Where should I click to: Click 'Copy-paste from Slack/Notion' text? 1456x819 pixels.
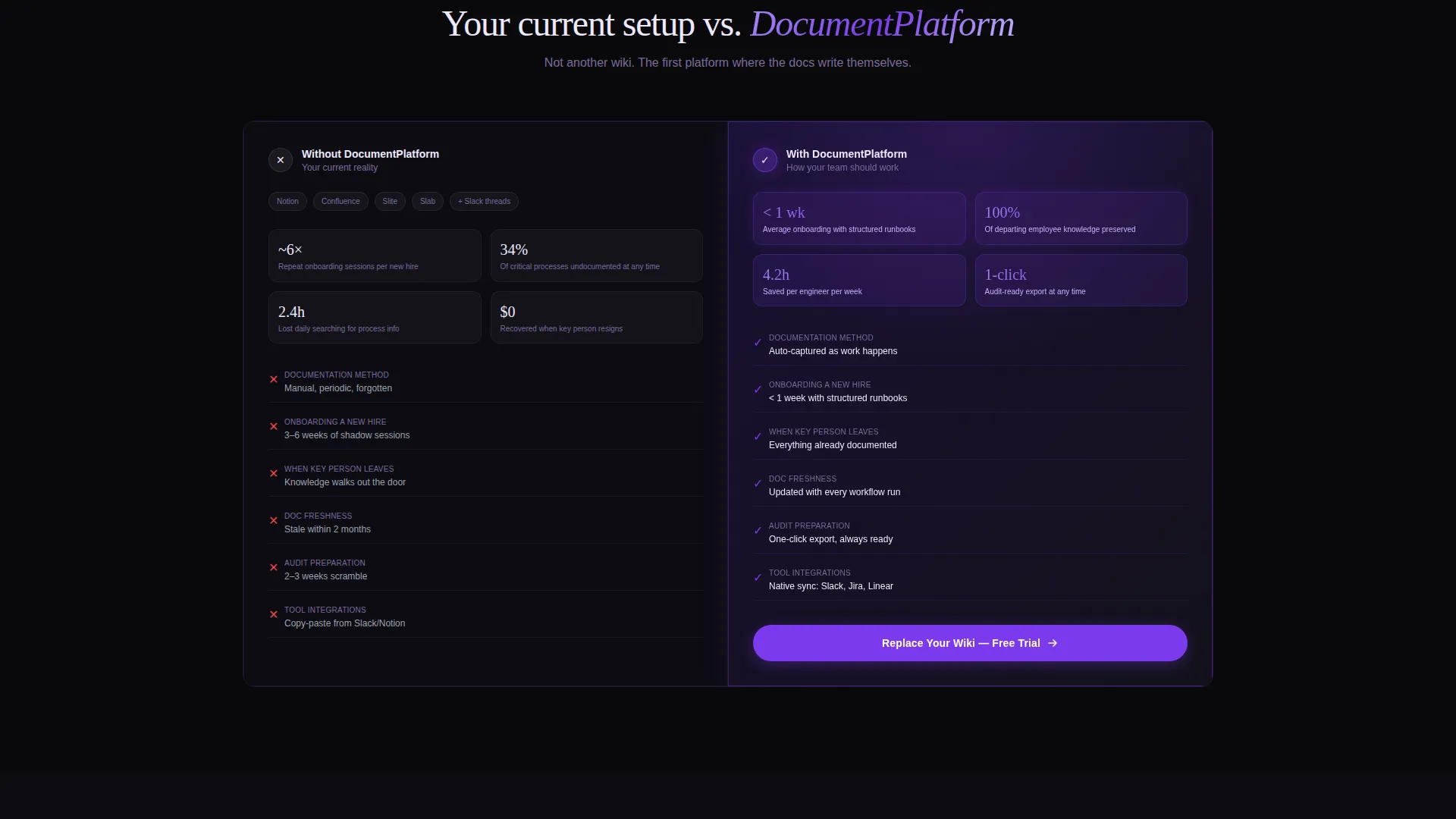tap(344, 623)
